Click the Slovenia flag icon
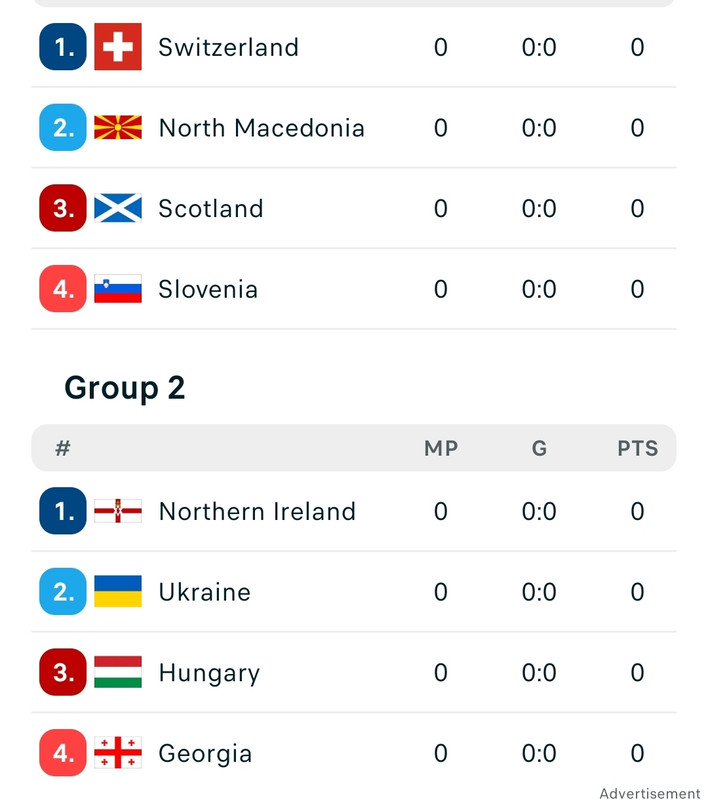The width and height of the screenshot is (708, 800). point(118,289)
